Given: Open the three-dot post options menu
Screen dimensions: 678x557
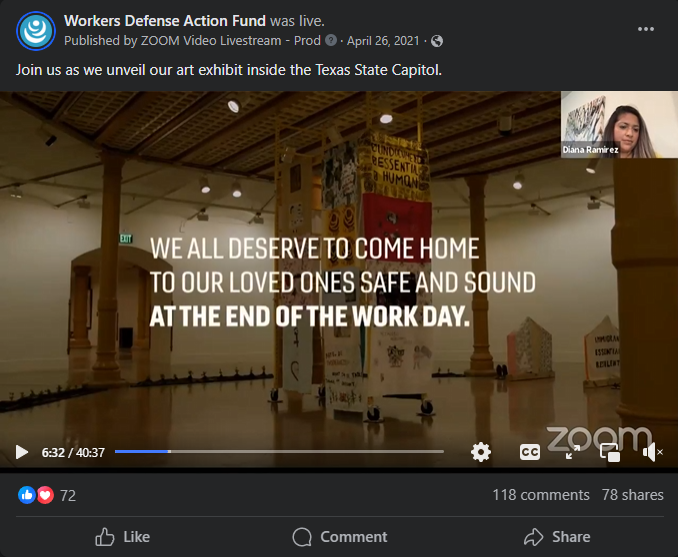Looking at the screenshot, I should point(646,29).
